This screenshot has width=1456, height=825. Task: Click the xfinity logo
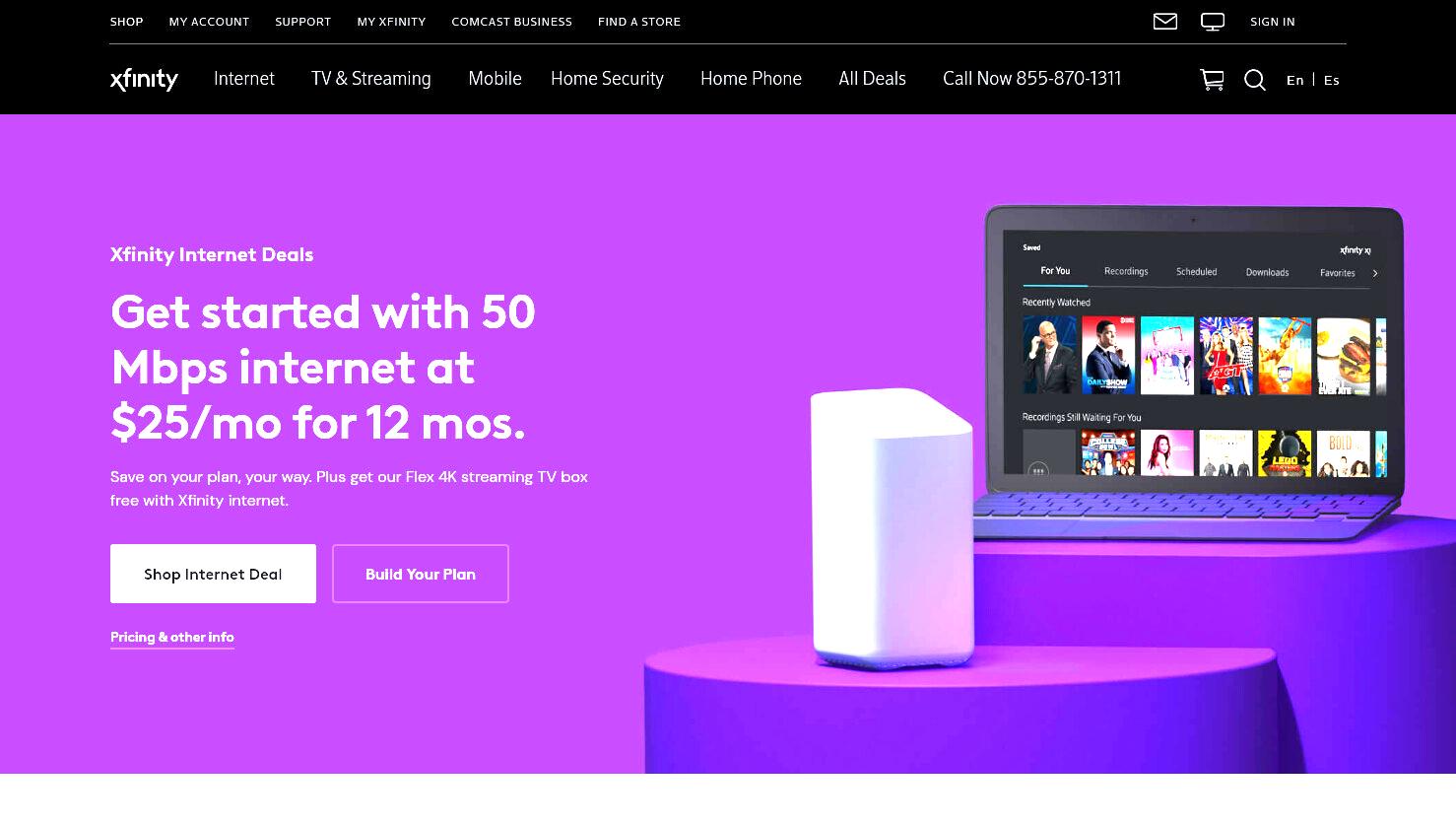pyautogui.click(x=144, y=79)
